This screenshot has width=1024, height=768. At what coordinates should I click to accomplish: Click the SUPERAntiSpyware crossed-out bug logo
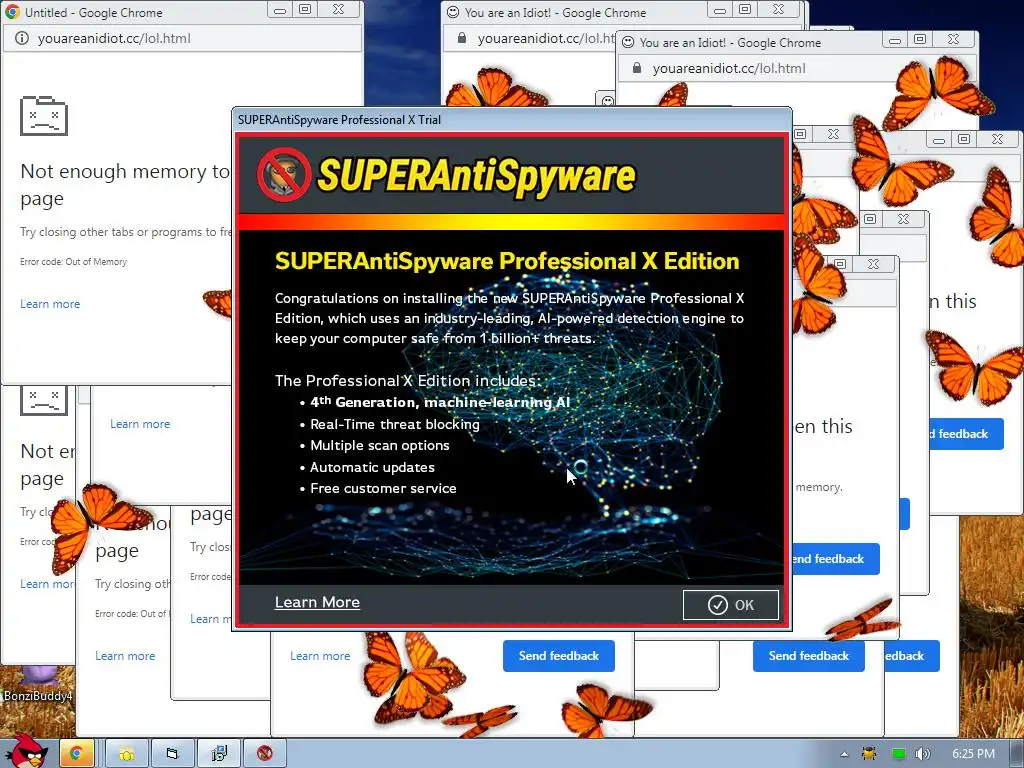(283, 174)
